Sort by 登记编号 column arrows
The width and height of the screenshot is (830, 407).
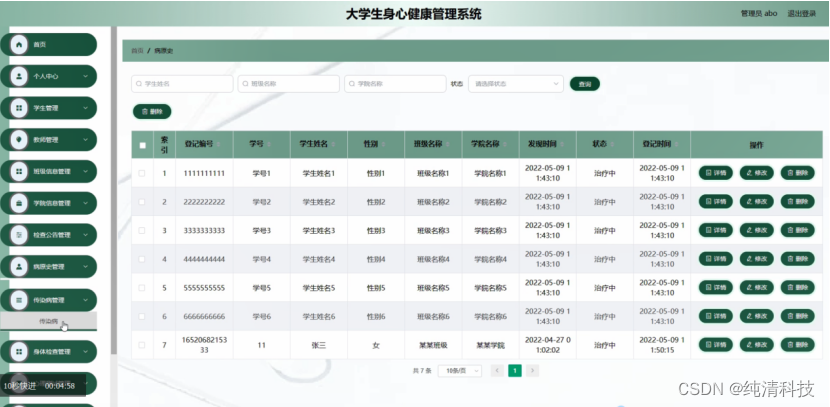(218, 144)
